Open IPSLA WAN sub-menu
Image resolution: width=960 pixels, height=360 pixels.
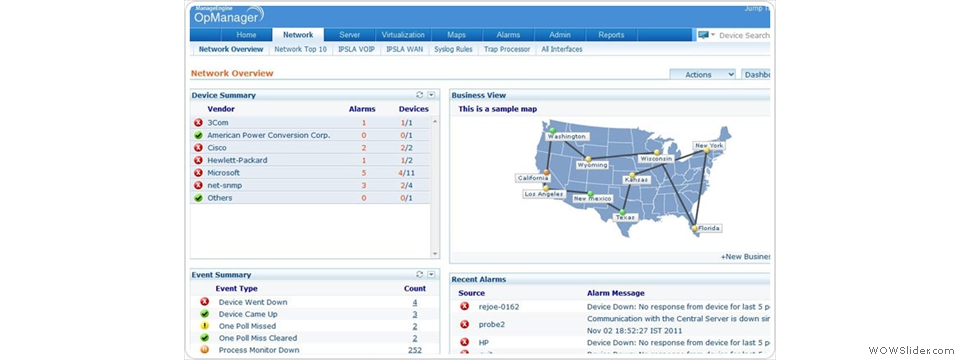tap(405, 50)
